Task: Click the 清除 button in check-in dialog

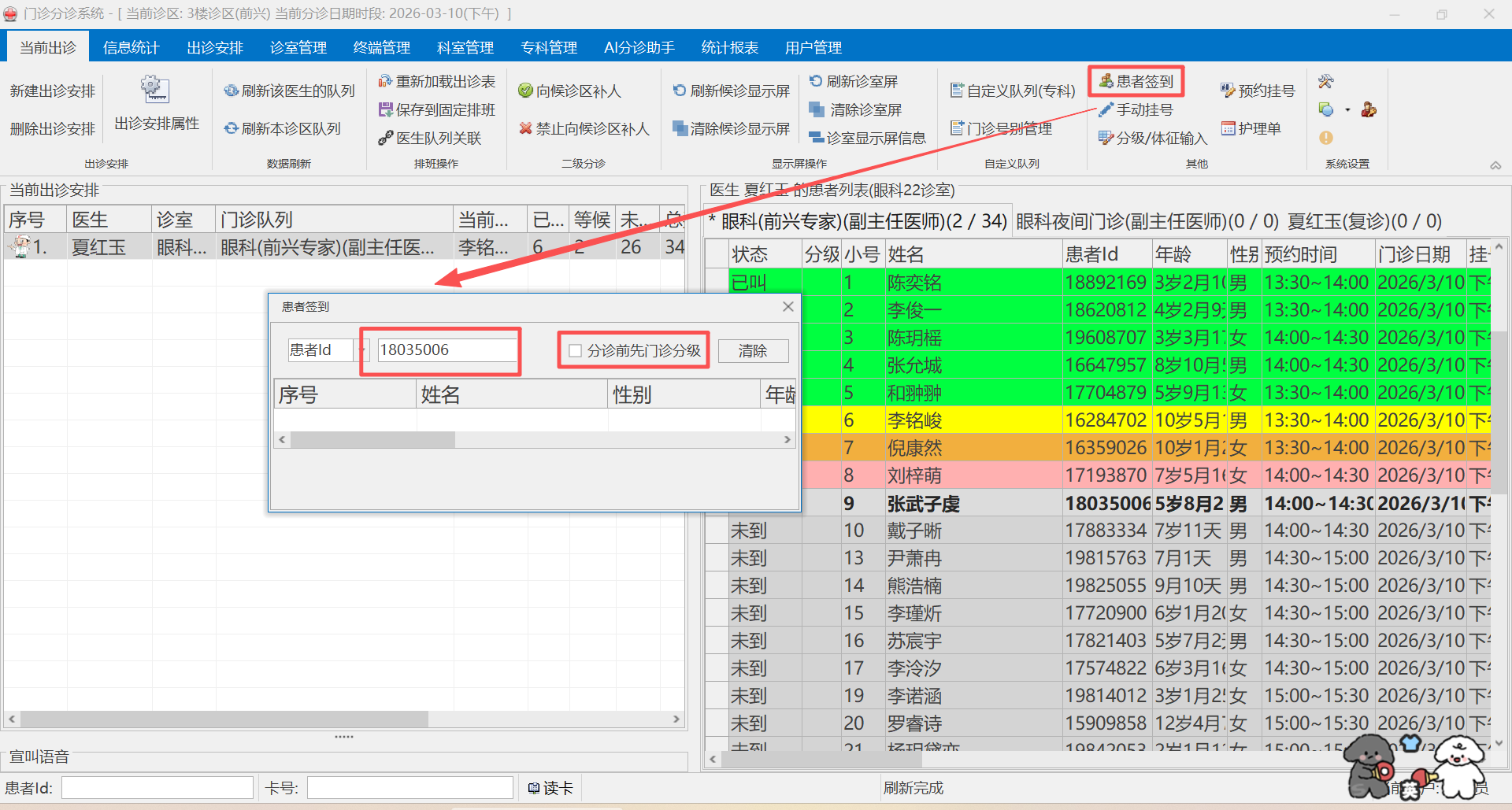Action: pyautogui.click(x=752, y=351)
